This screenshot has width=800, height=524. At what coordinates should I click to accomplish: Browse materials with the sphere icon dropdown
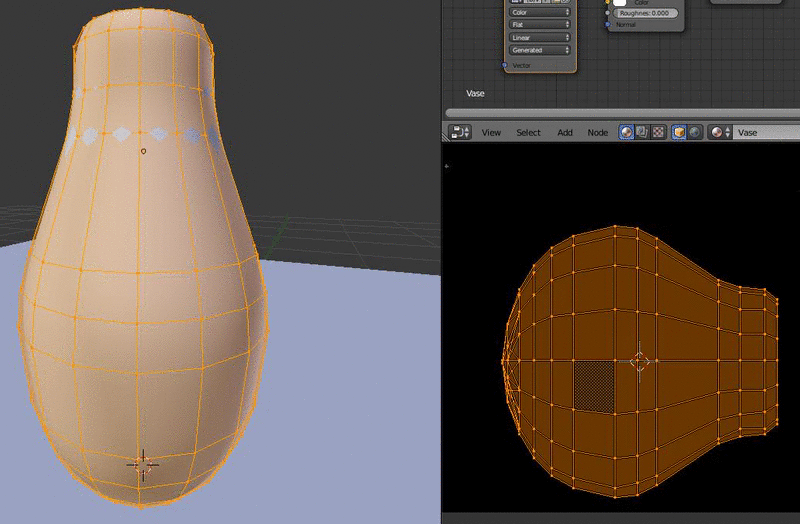click(720, 133)
